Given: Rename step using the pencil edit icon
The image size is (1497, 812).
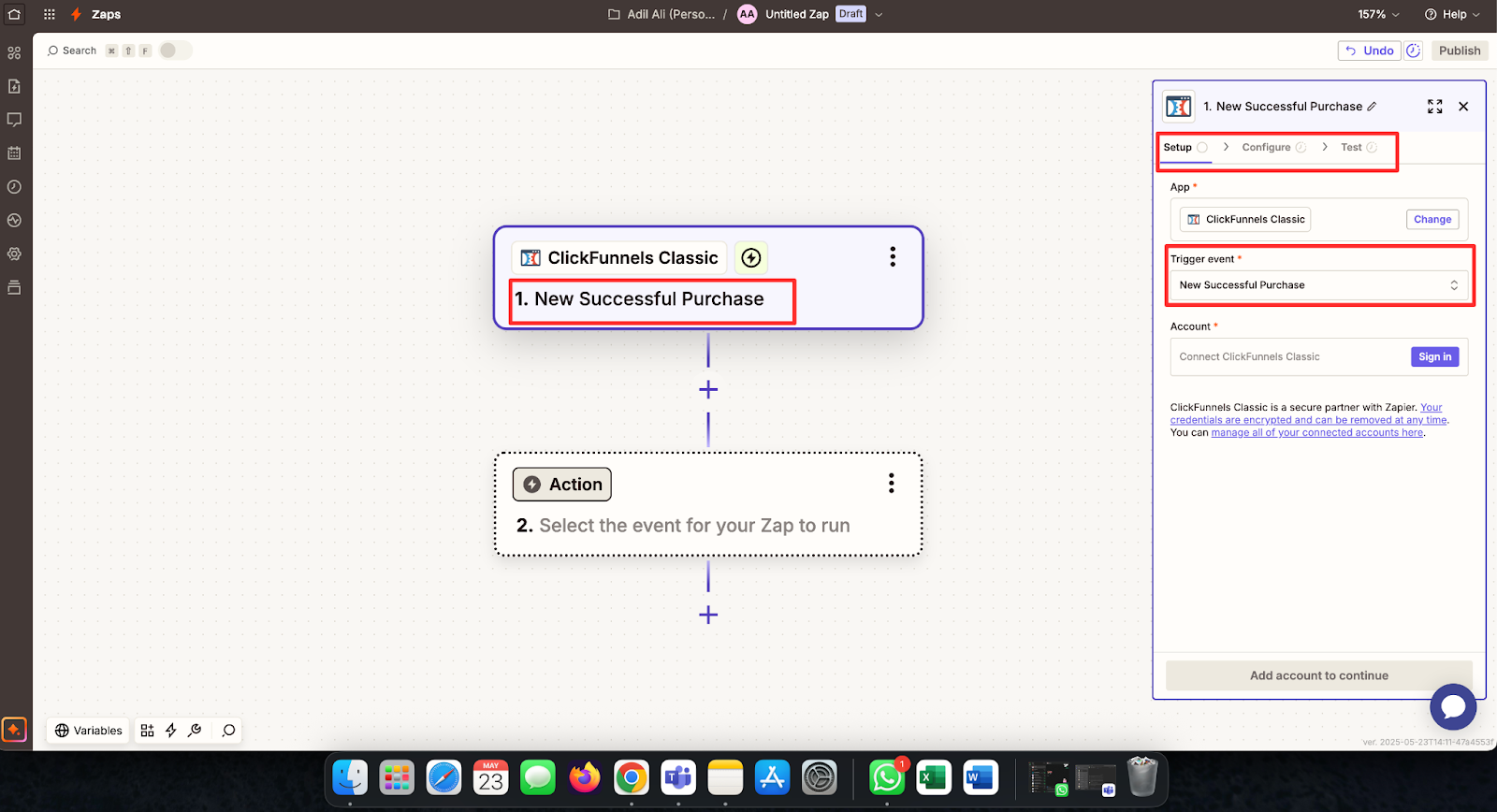Looking at the screenshot, I should [1372, 107].
